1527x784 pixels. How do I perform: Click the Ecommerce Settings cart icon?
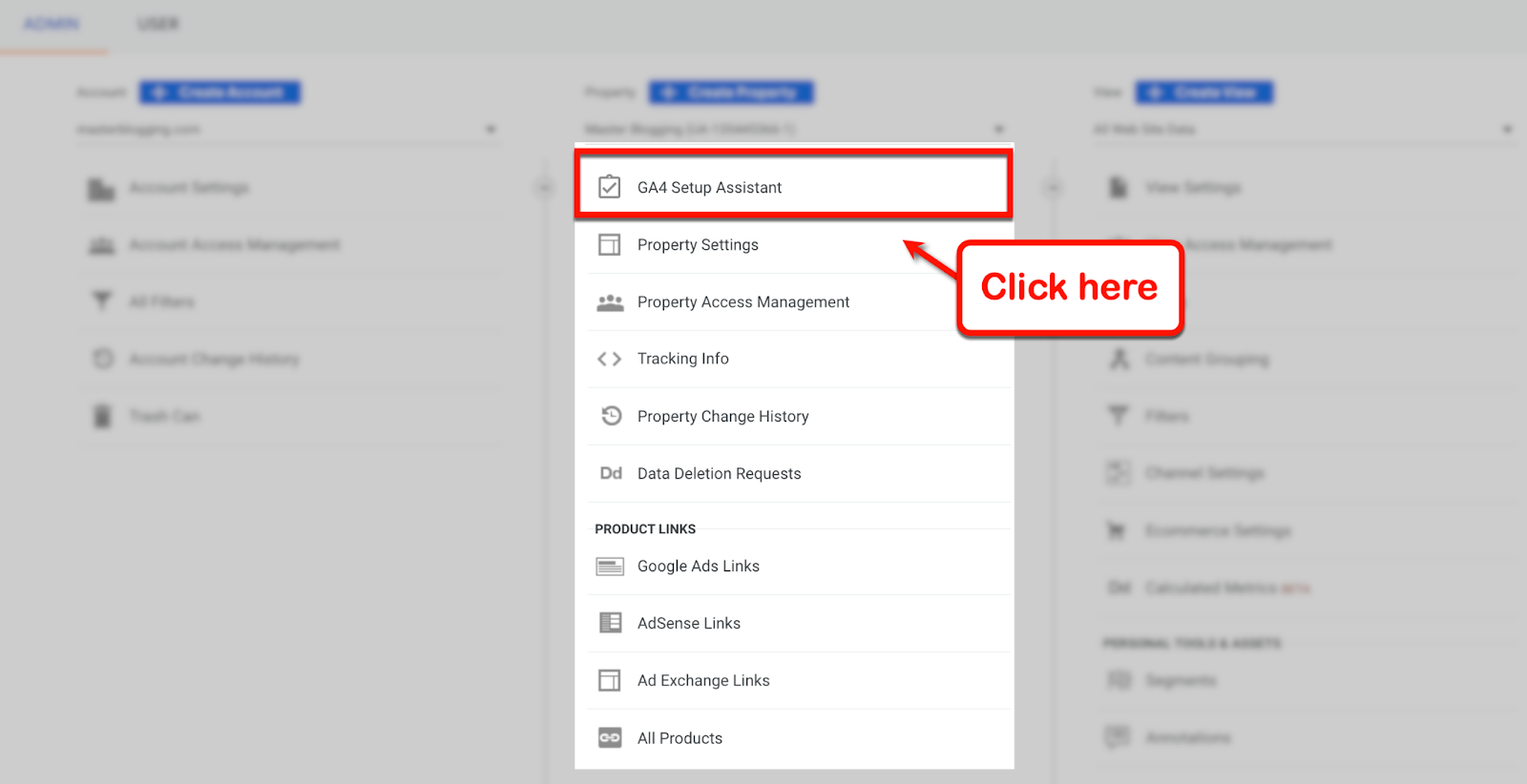tap(1116, 529)
